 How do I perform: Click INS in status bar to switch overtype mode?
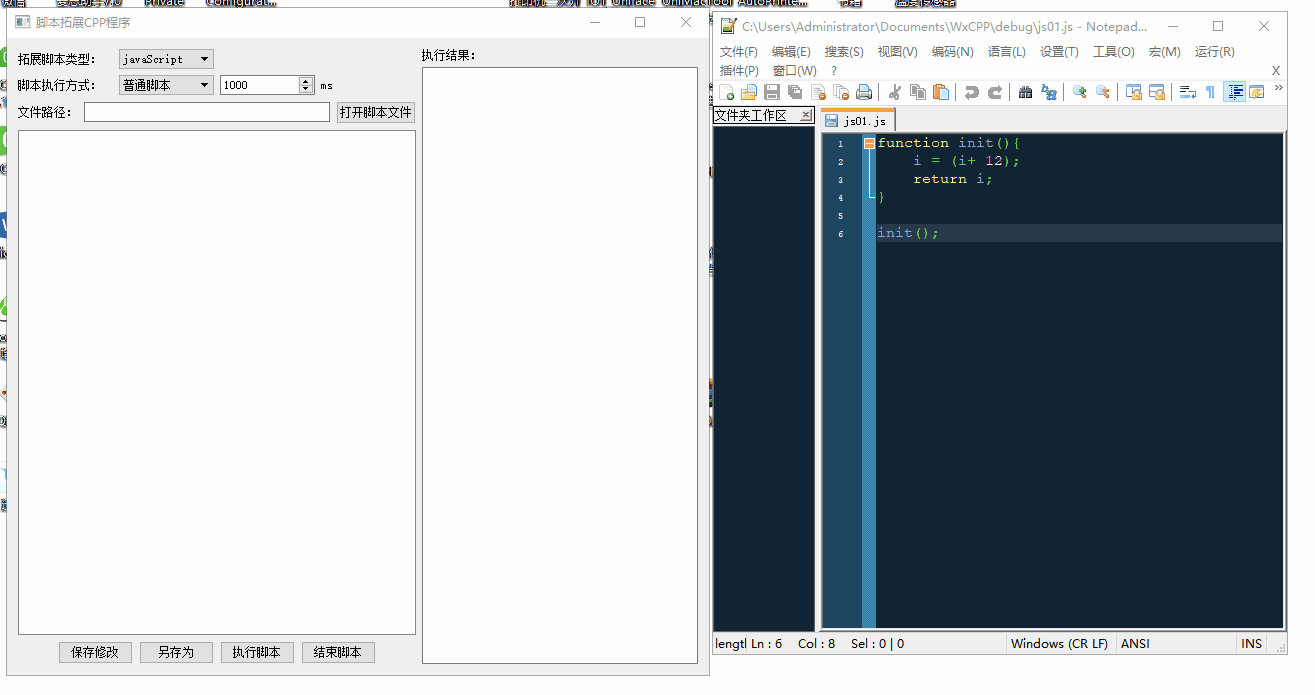[1250, 643]
